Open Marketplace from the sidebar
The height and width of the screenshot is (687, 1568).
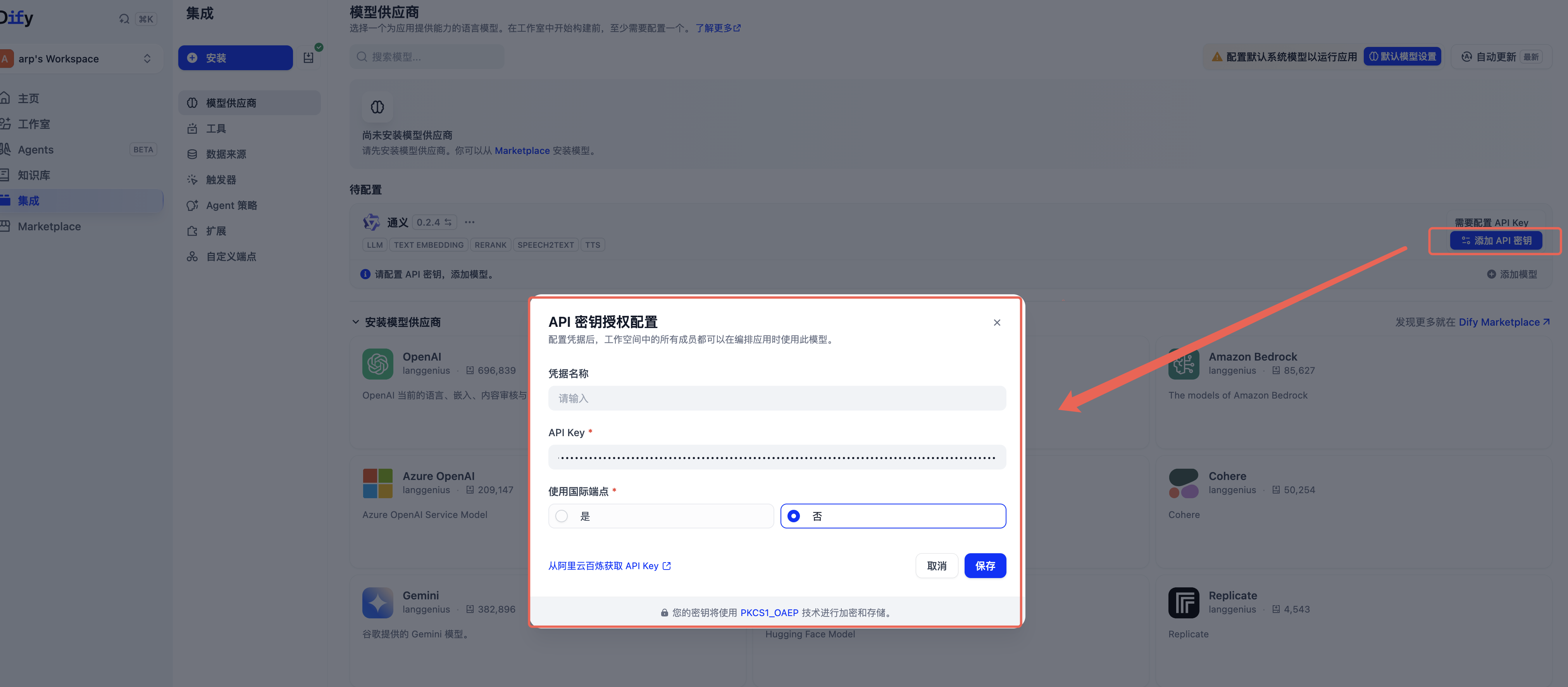pyautogui.click(x=81, y=226)
